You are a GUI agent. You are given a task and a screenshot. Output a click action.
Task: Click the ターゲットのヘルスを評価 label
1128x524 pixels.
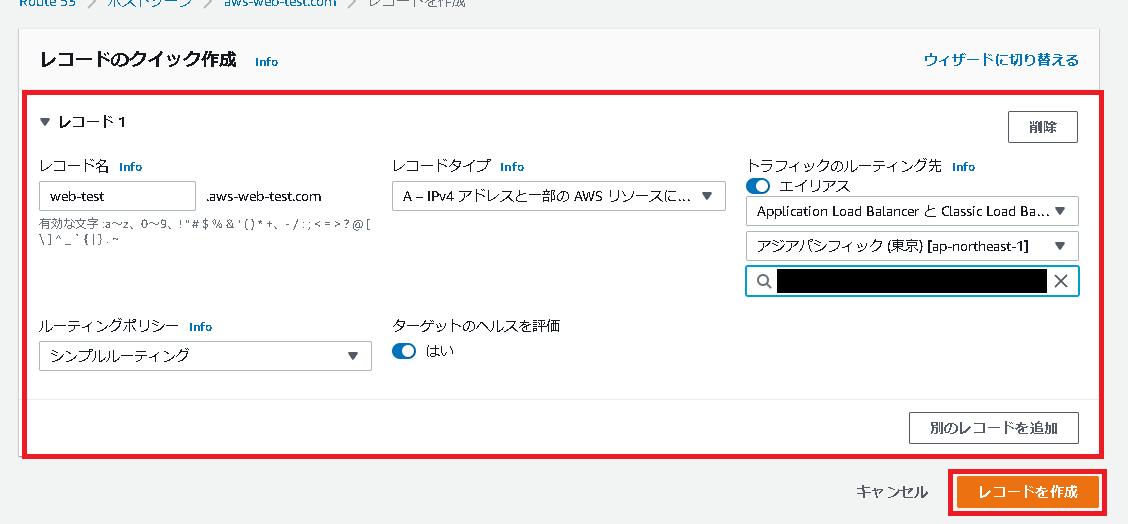[x=476, y=326]
